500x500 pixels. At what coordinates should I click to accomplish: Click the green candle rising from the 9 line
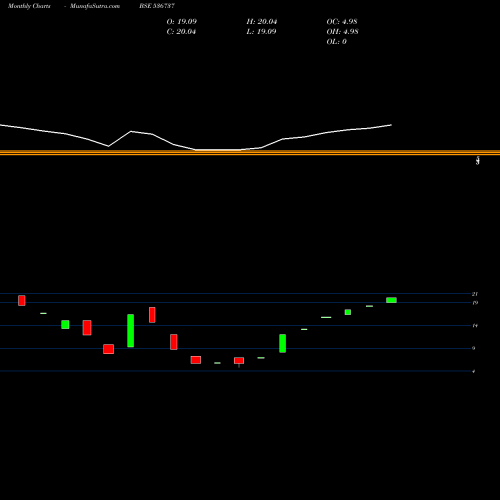(283, 343)
